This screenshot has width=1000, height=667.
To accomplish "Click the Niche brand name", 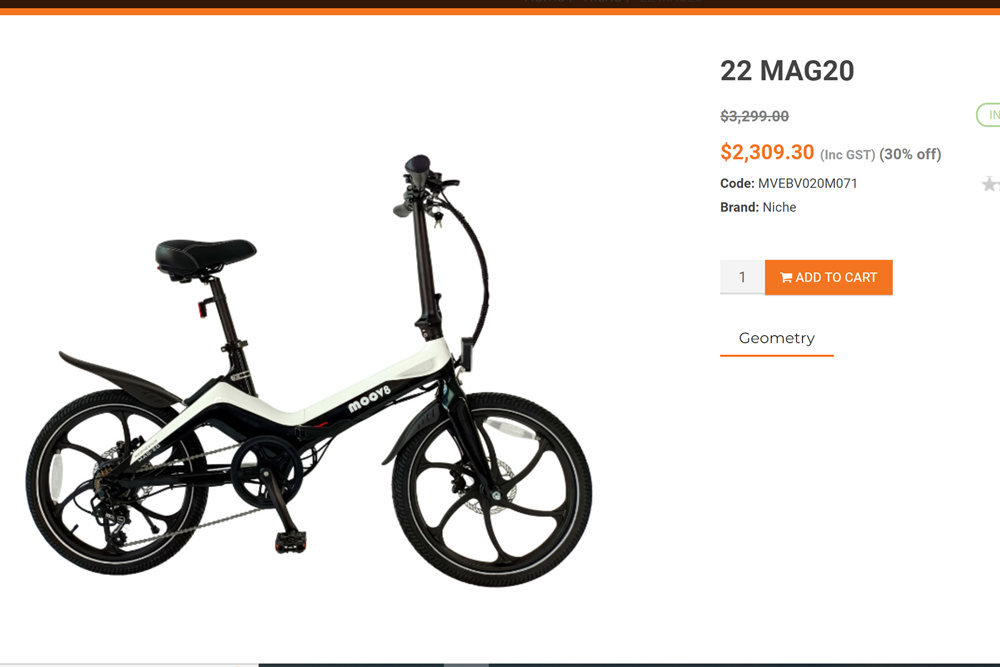I will [x=779, y=207].
